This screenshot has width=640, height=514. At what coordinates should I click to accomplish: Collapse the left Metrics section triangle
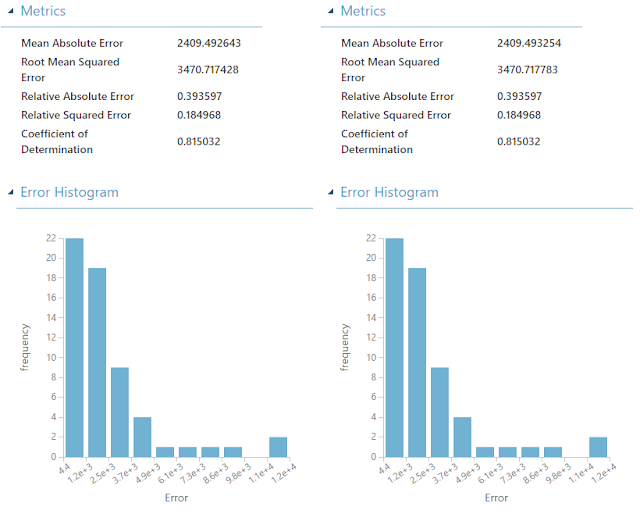click(x=11, y=11)
